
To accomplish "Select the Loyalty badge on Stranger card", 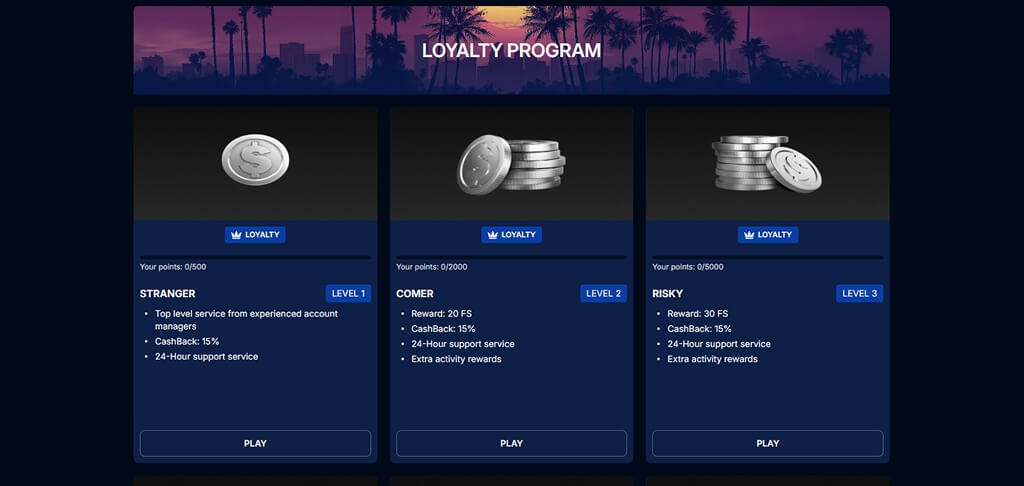I will click(x=255, y=235).
